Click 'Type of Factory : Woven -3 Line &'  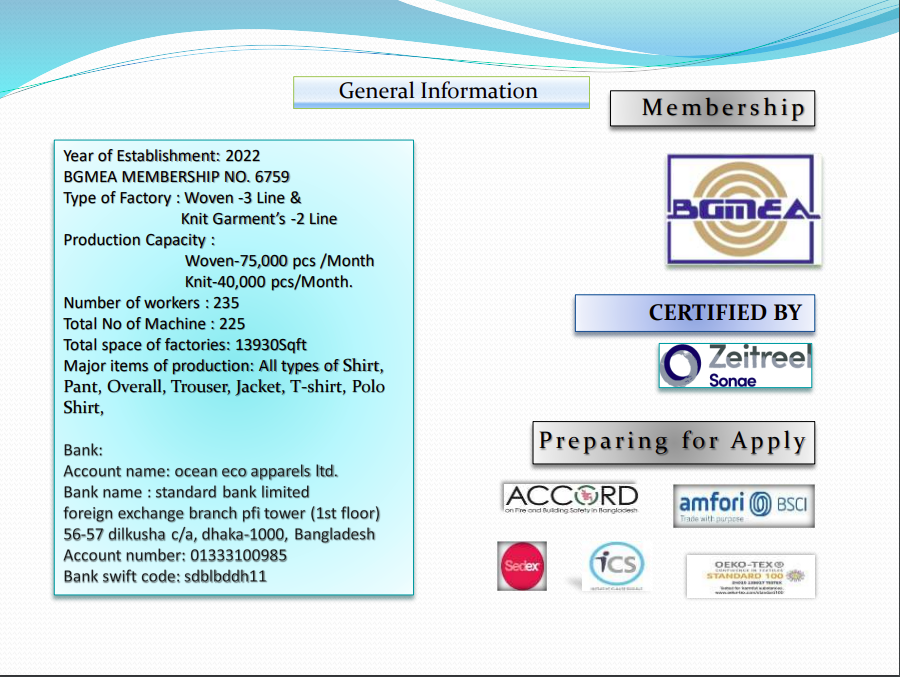click(182, 198)
